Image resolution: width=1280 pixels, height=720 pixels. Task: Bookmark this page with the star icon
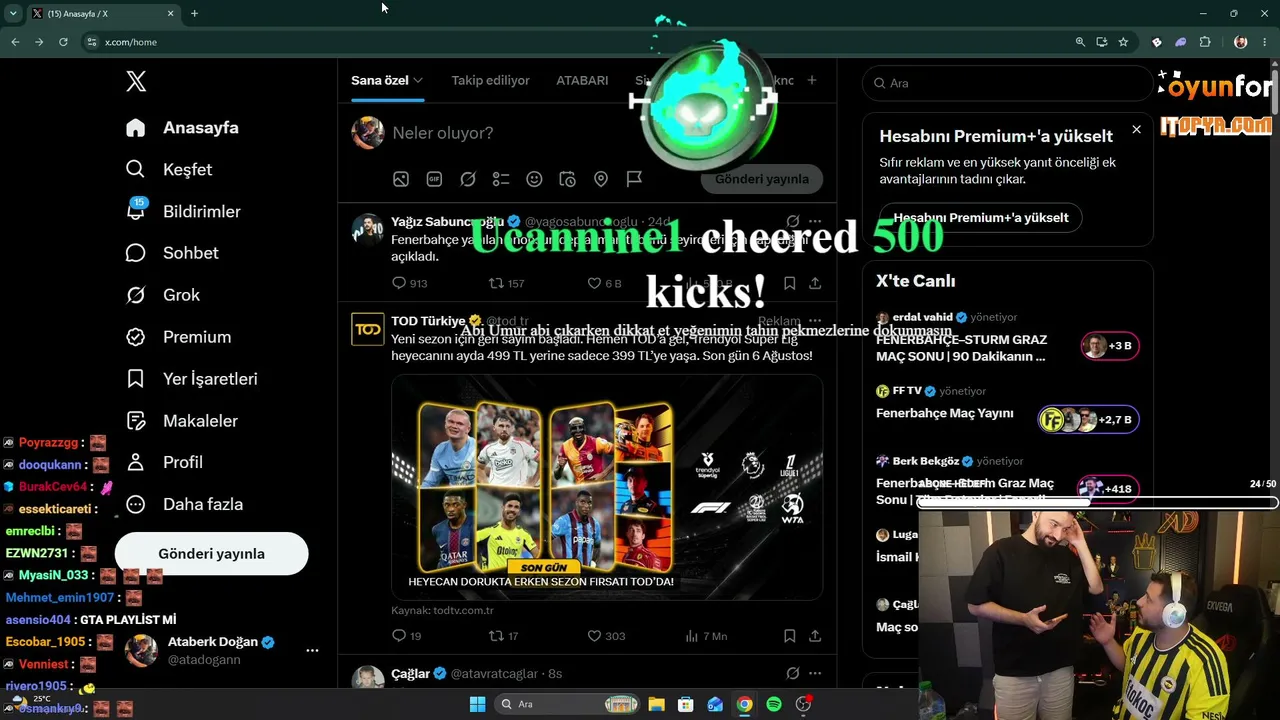pos(1123,42)
